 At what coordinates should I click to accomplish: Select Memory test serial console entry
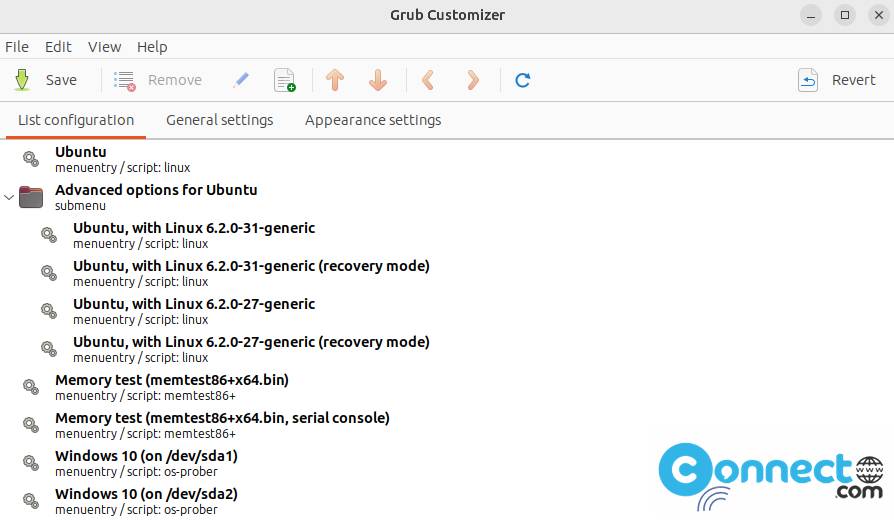tap(447, 426)
